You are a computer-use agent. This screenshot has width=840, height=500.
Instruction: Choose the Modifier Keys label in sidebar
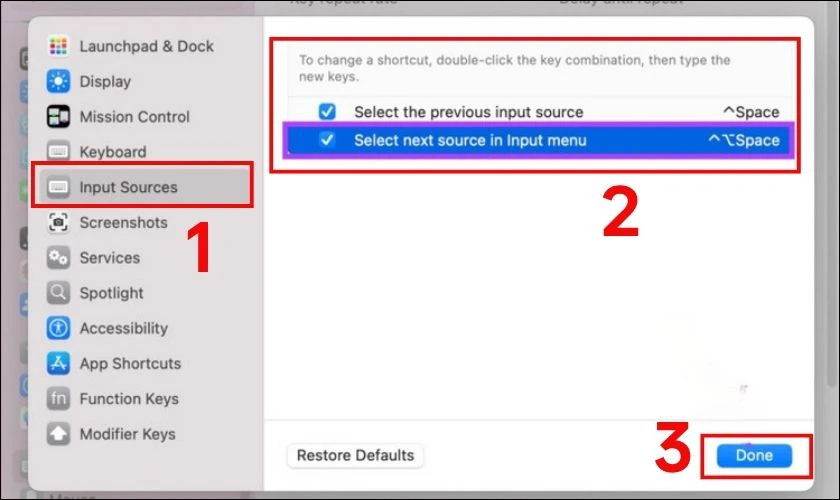(128, 434)
